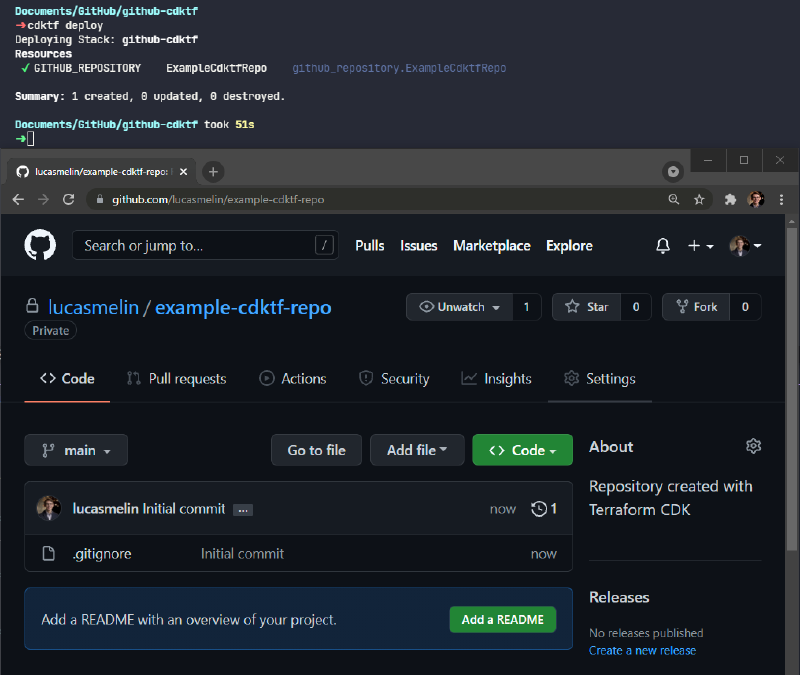Reload the page with the refresh icon

[67, 199]
